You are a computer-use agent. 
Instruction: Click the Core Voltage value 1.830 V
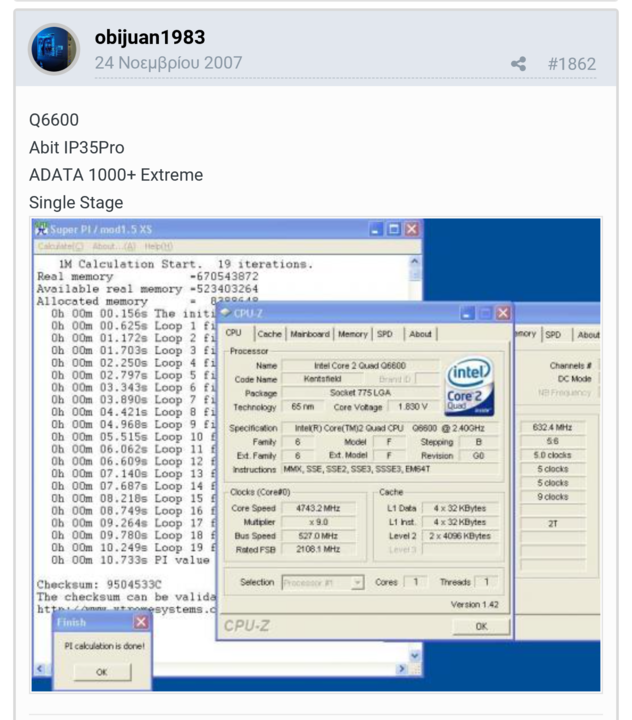tap(412, 407)
